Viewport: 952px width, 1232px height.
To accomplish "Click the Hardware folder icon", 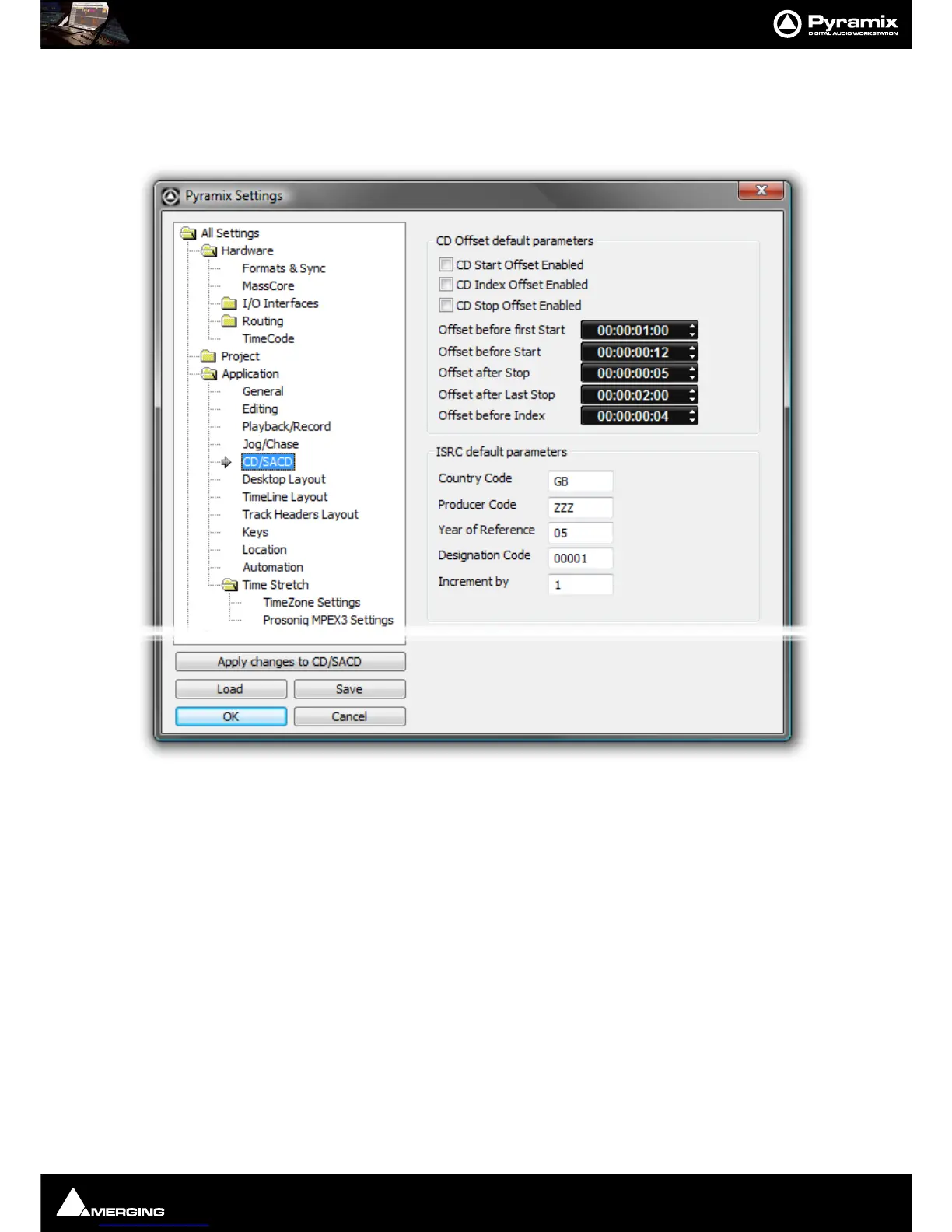I will (208, 250).
